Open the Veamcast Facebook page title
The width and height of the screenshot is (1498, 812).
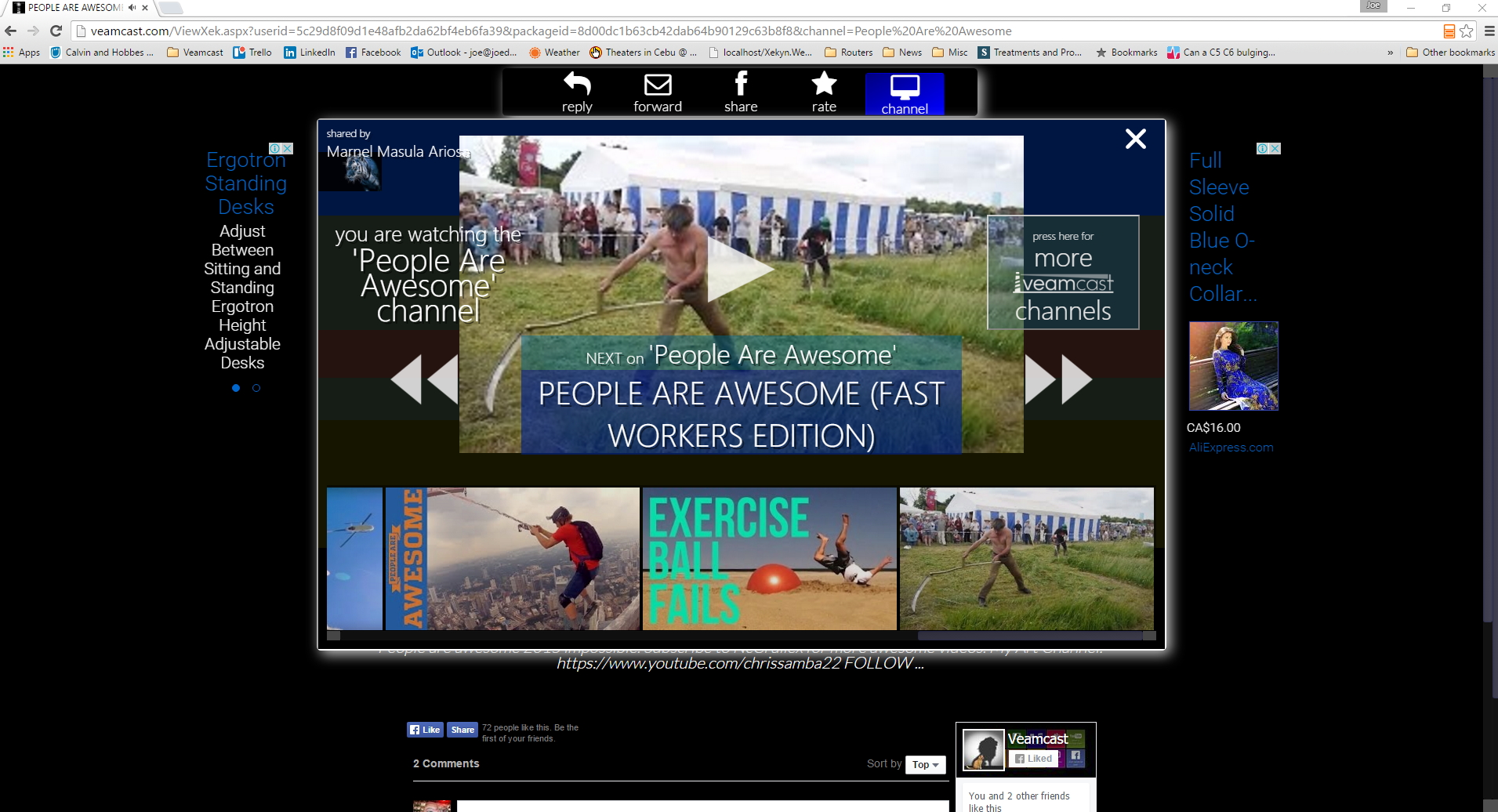1038,739
